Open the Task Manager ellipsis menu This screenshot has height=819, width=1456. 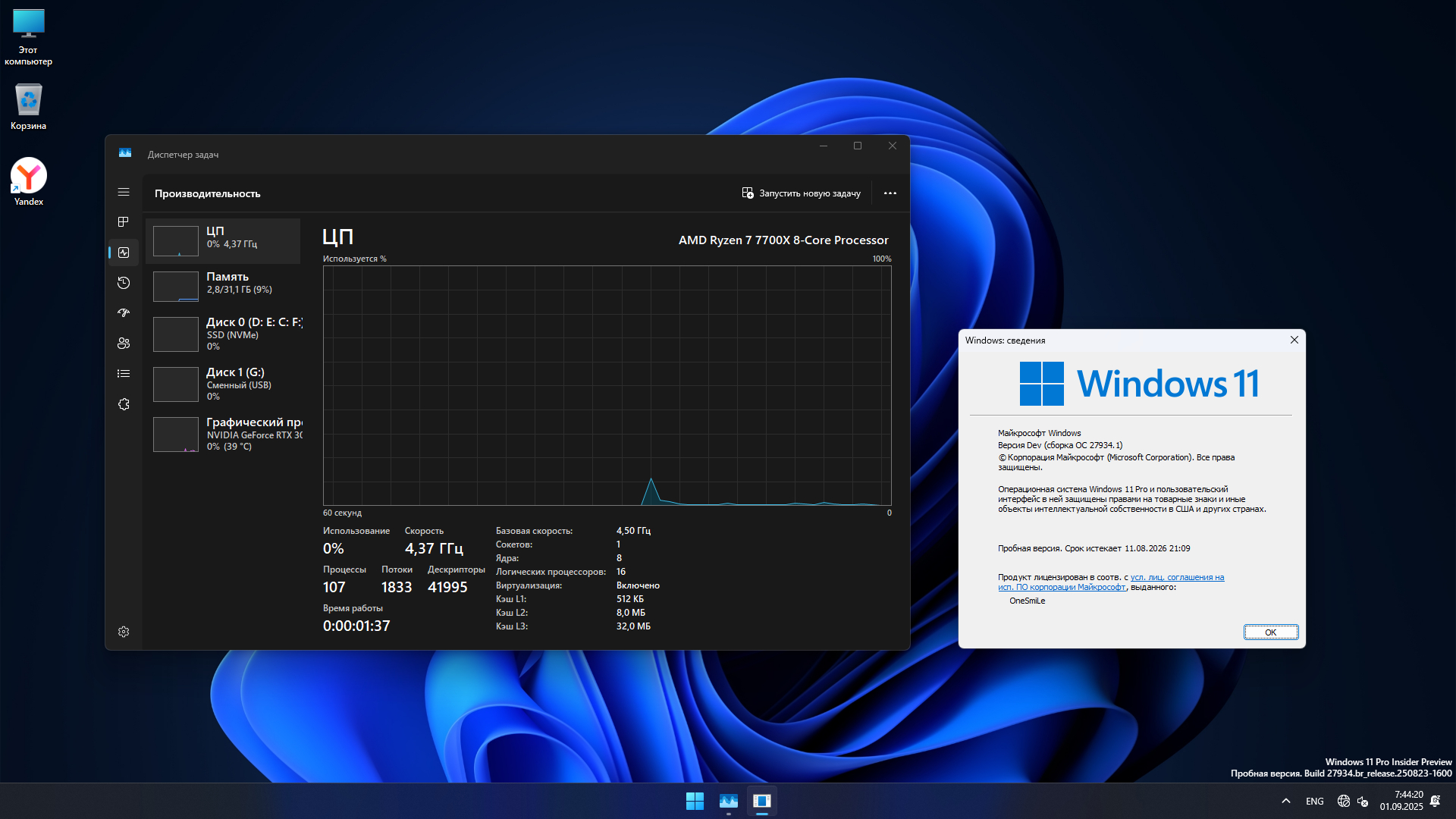coord(890,193)
